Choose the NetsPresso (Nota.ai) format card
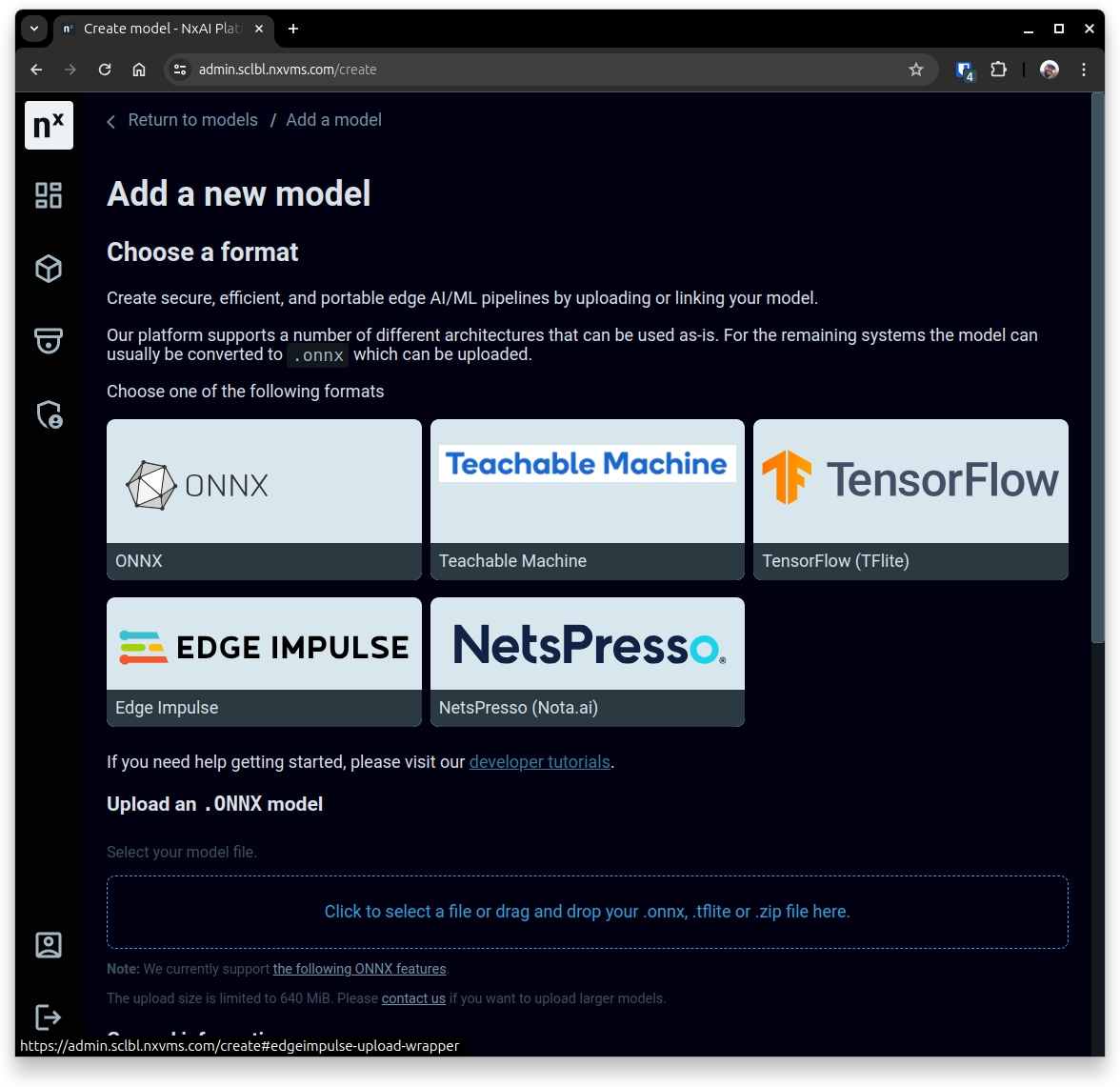The width and height of the screenshot is (1120, 1087). click(x=587, y=661)
